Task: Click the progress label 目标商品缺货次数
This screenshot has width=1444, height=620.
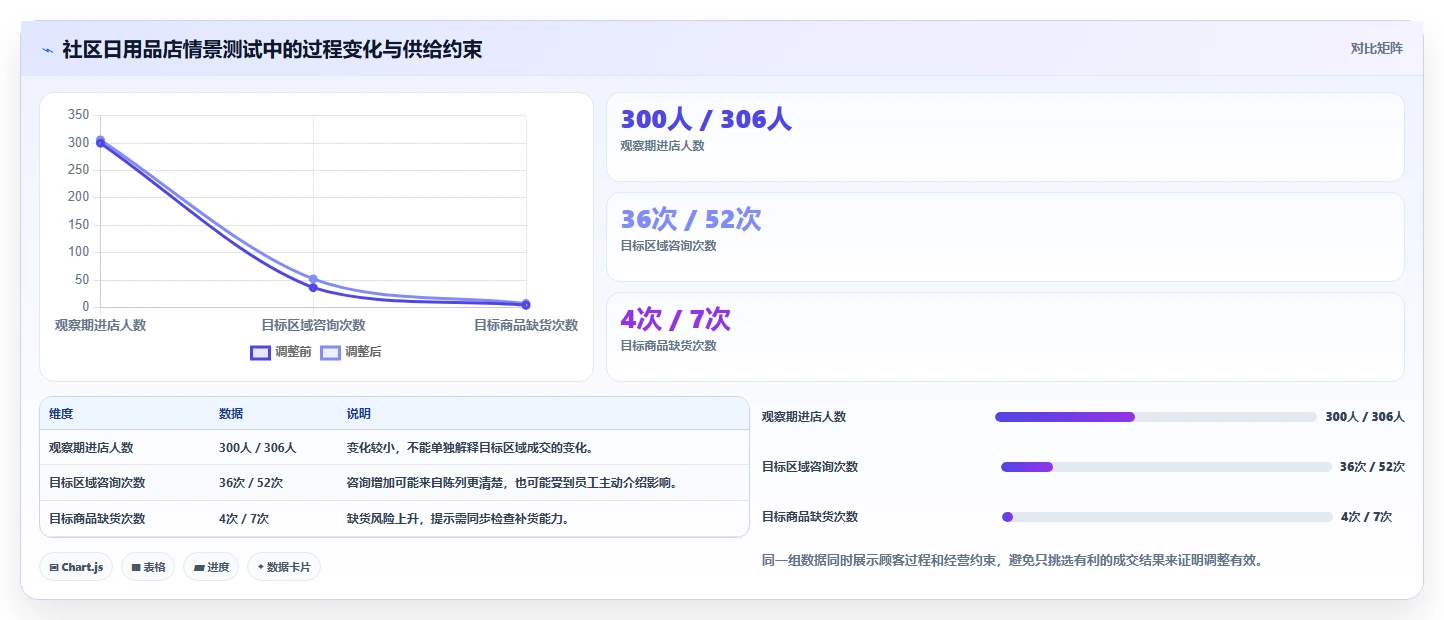Action: [x=810, y=517]
